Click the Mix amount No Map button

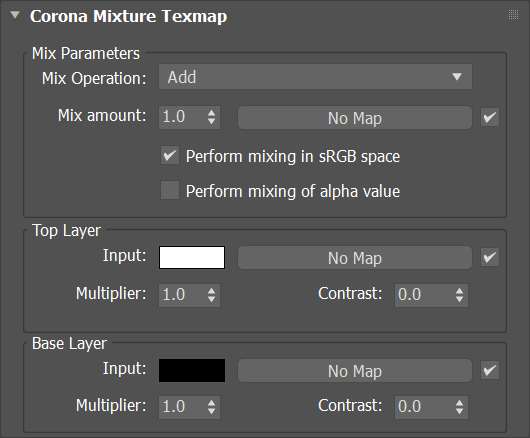click(x=355, y=118)
